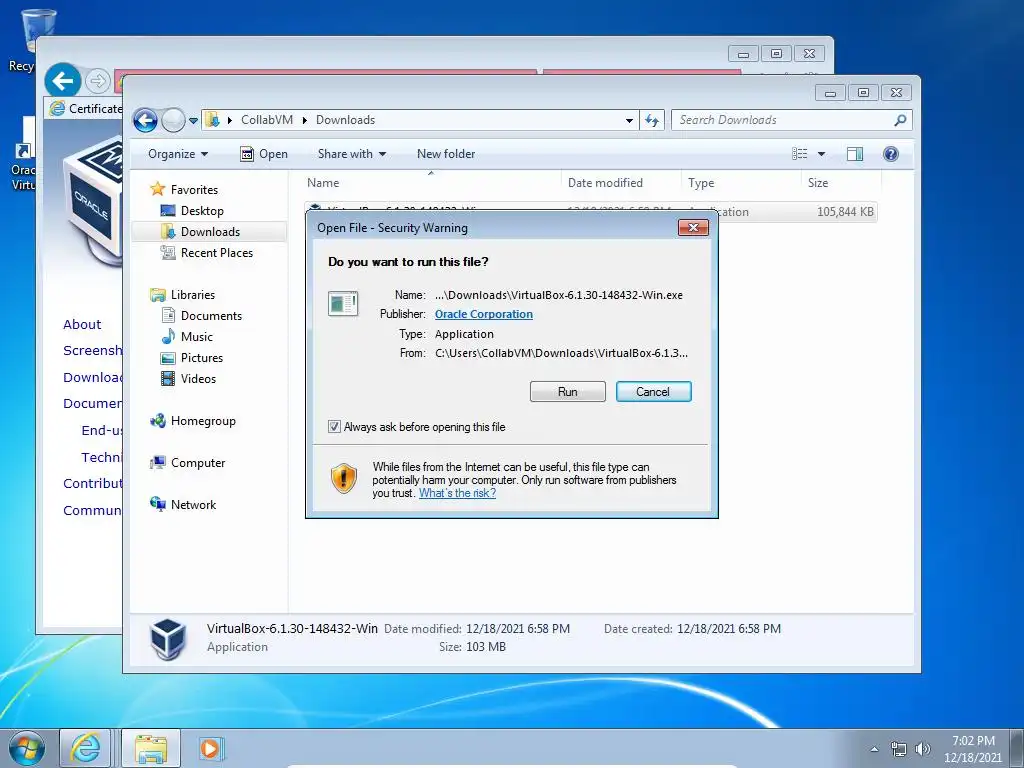This screenshot has height=768, width=1024.
Task: Uncheck Always ask before opening this file
Action: pos(334,426)
